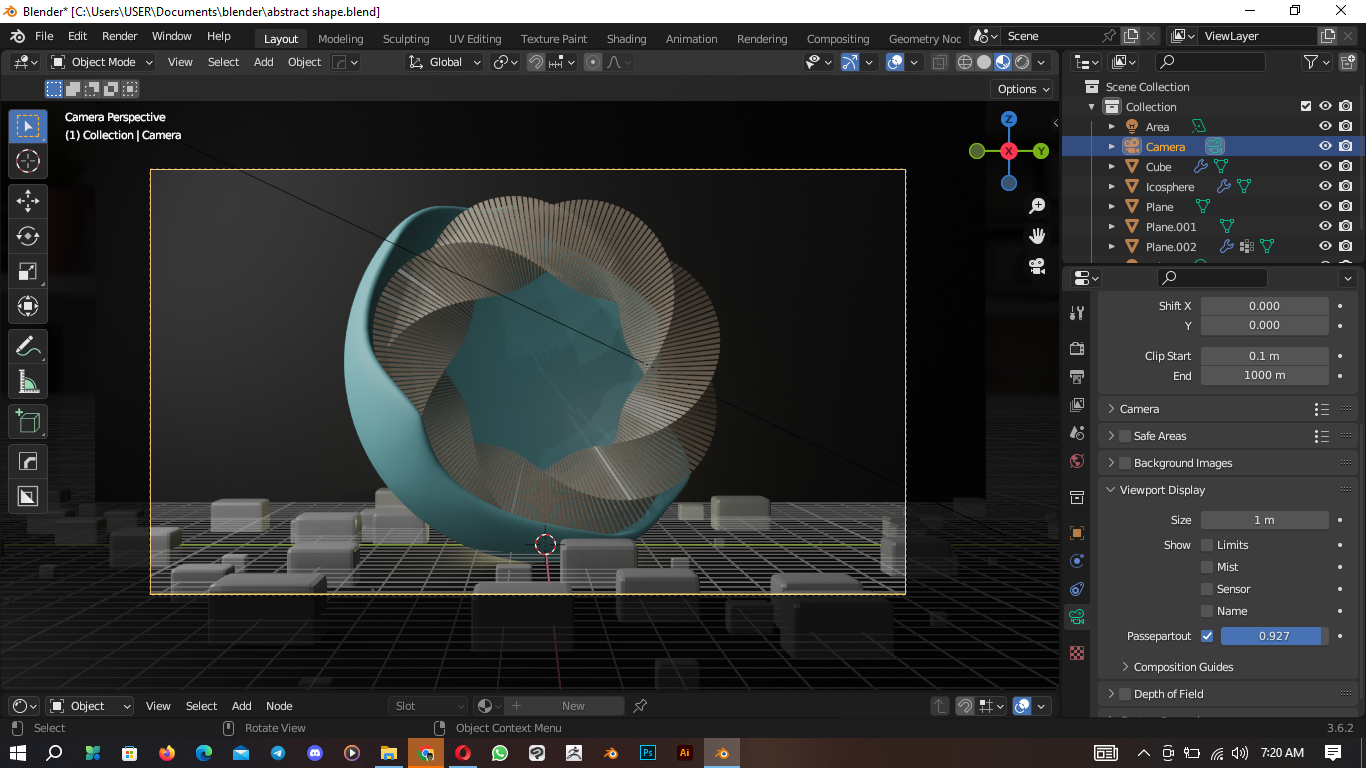
Task: Enable the Name checkbox
Action: [x=1207, y=611]
